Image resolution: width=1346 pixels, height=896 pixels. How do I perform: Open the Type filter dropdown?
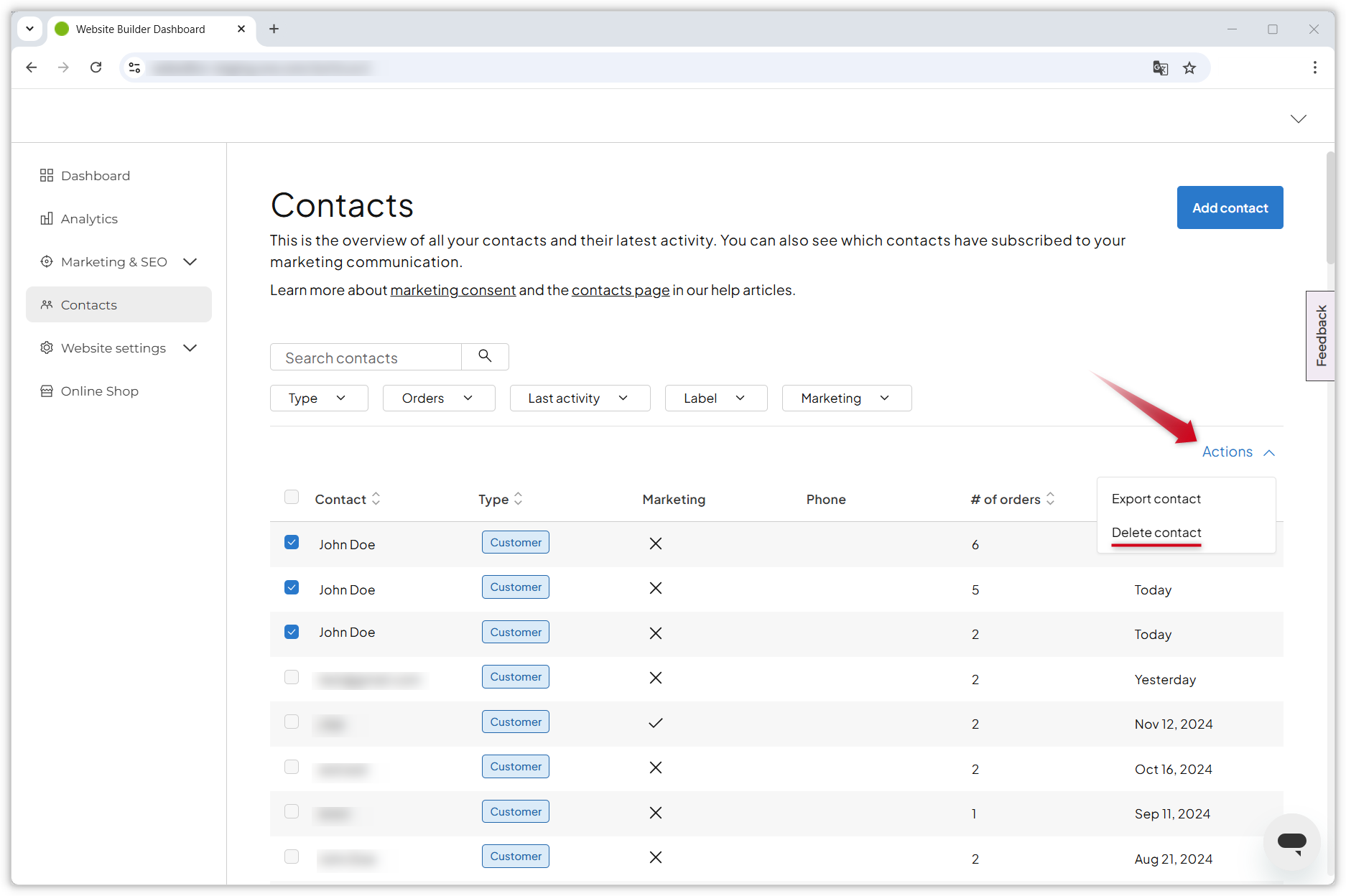click(x=318, y=398)
